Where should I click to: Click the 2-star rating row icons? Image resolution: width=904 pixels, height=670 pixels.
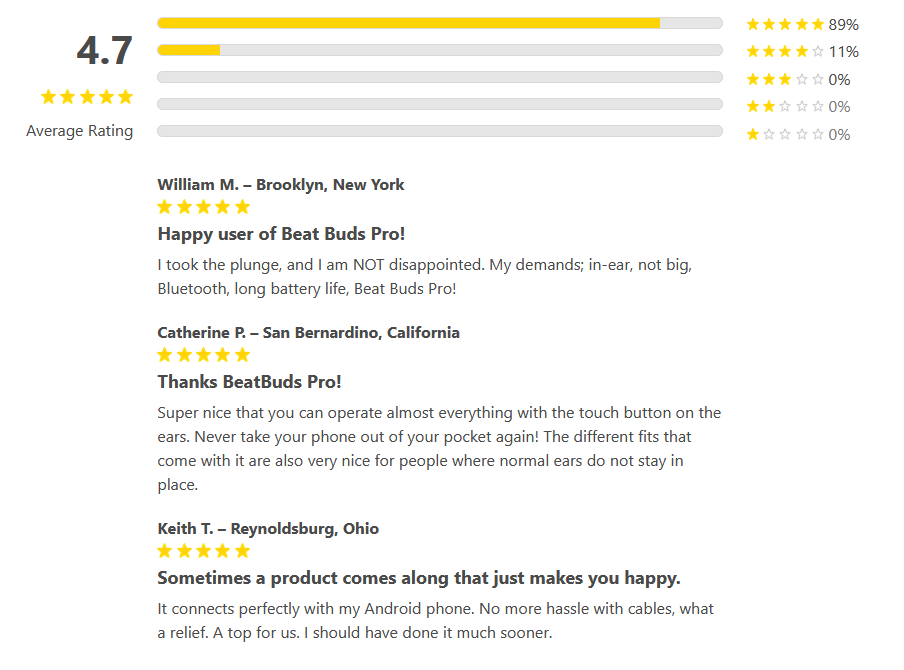point(785,107)
